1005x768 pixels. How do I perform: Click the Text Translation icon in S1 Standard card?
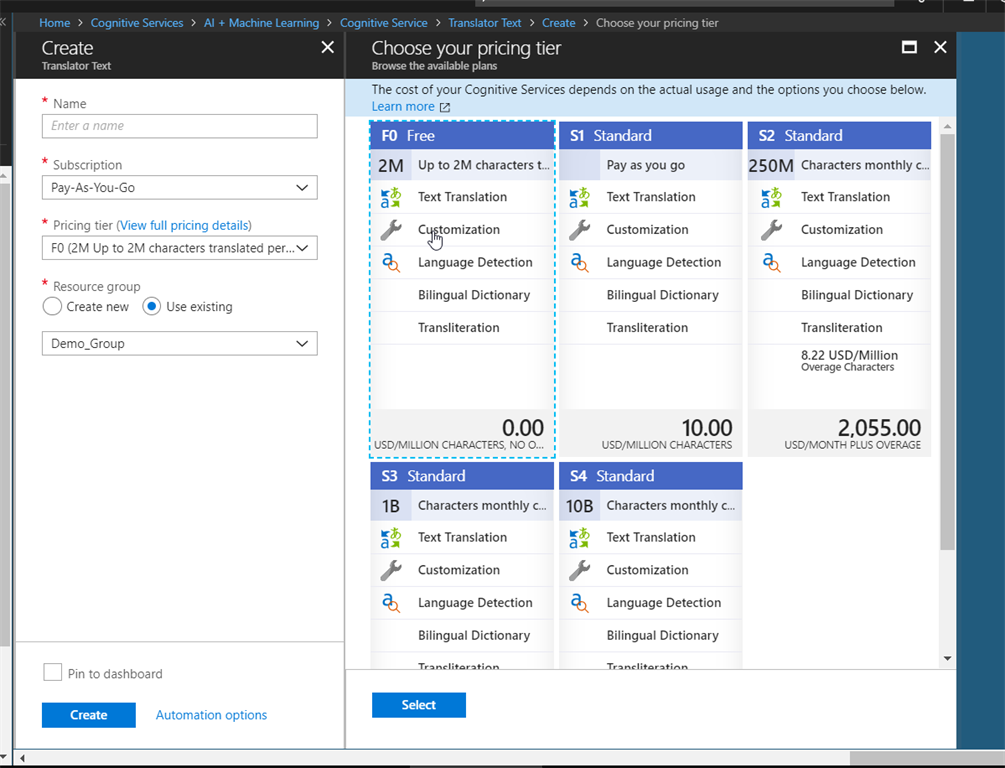click(x=579, y=197)
